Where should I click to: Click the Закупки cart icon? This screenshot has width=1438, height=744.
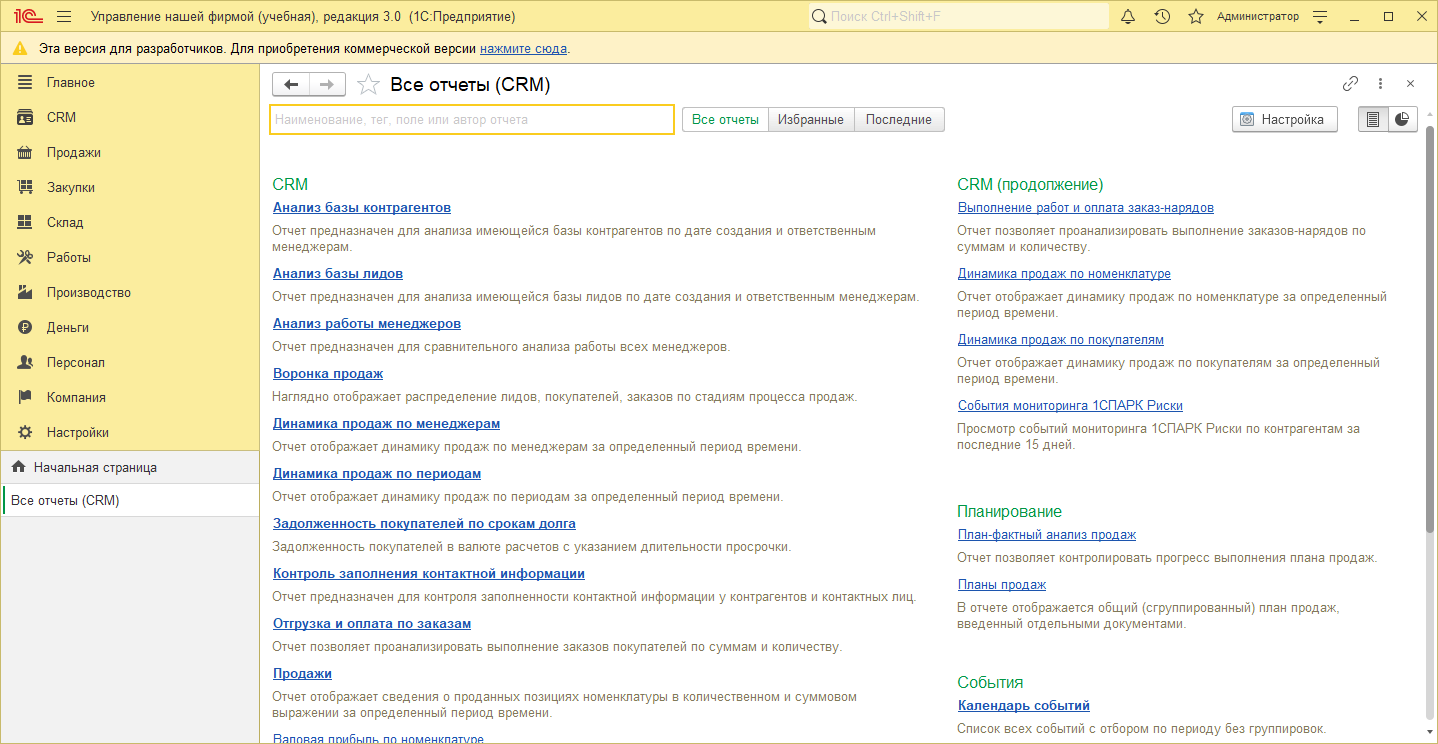(x=26, y=187)
